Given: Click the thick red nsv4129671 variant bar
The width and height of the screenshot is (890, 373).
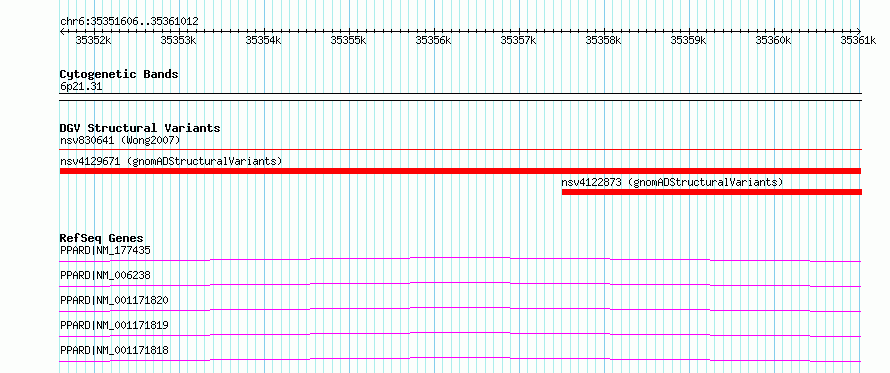Looking at the screenshot, I should pos(460,171).
